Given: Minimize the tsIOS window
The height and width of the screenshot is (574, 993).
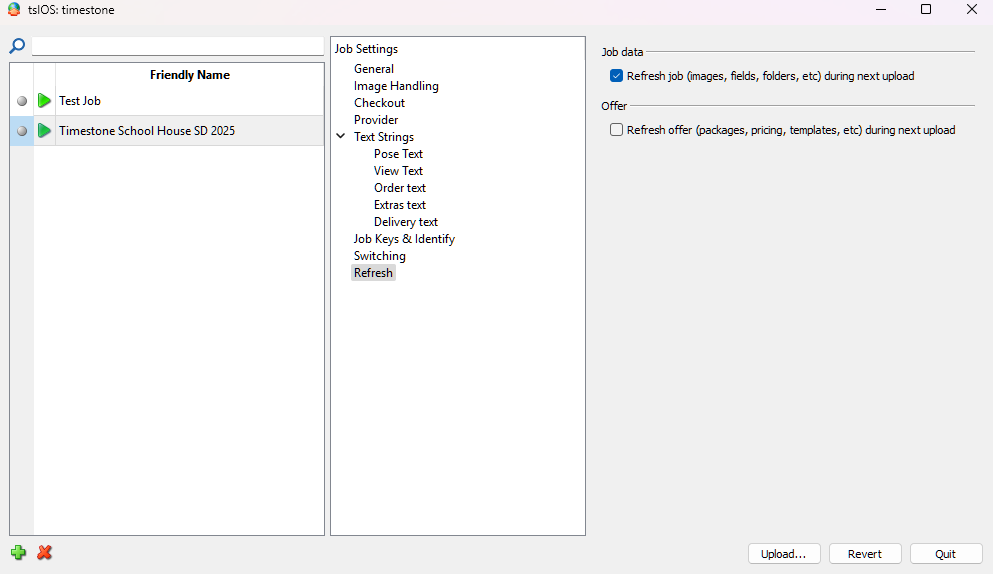Looking at the screenshot, I should [x=880, y=10].
